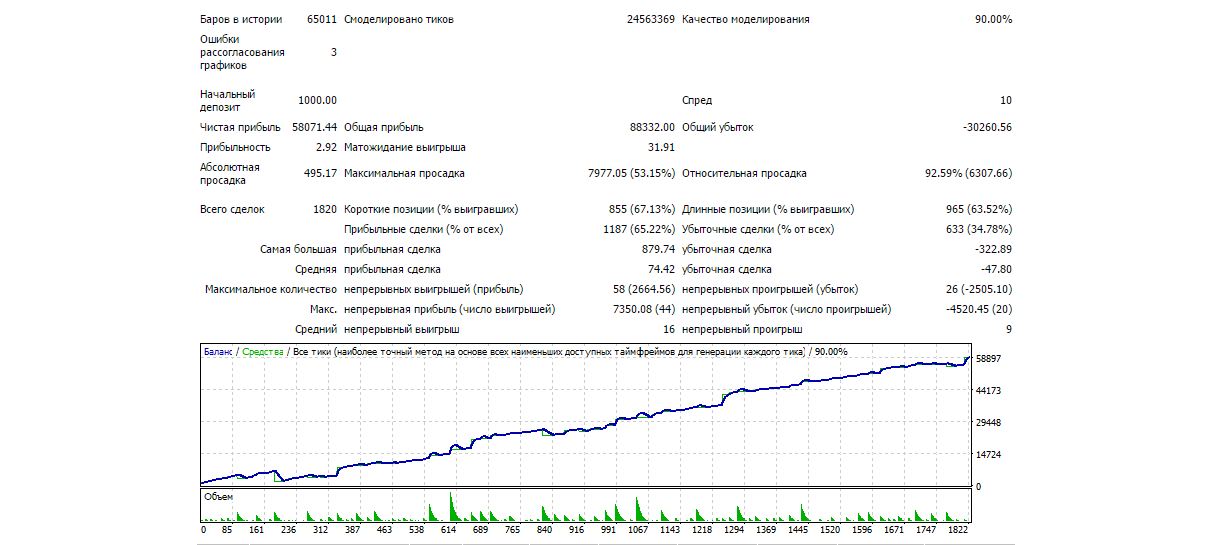Click the 'Максимальная просадка' label

tap(404, 173)
